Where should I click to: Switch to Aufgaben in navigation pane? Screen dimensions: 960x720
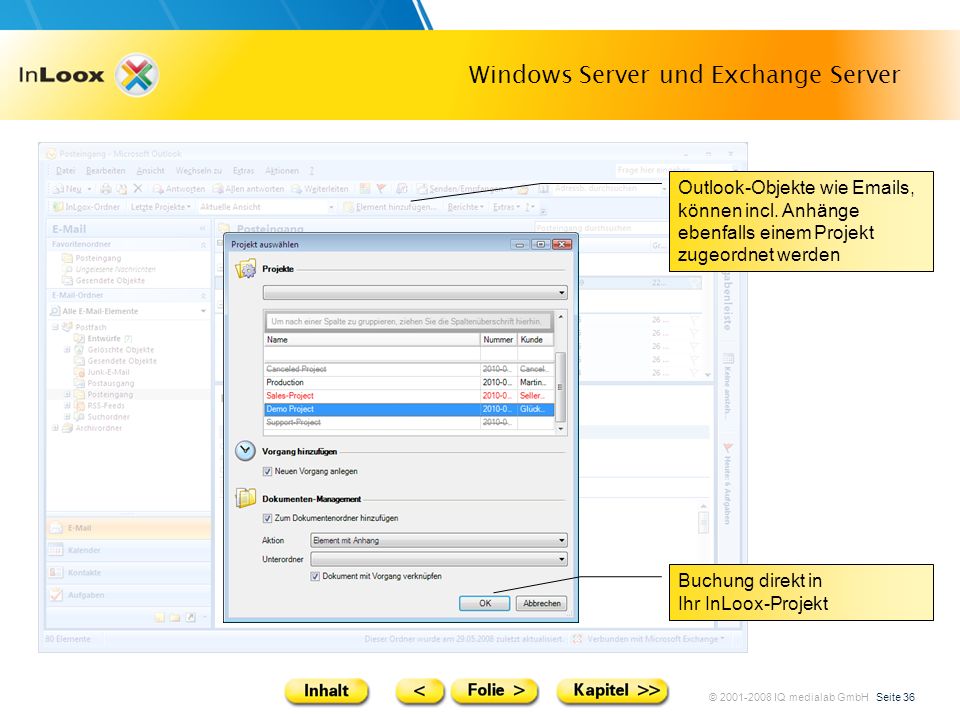pyautogui.click(x=128, y=594)
